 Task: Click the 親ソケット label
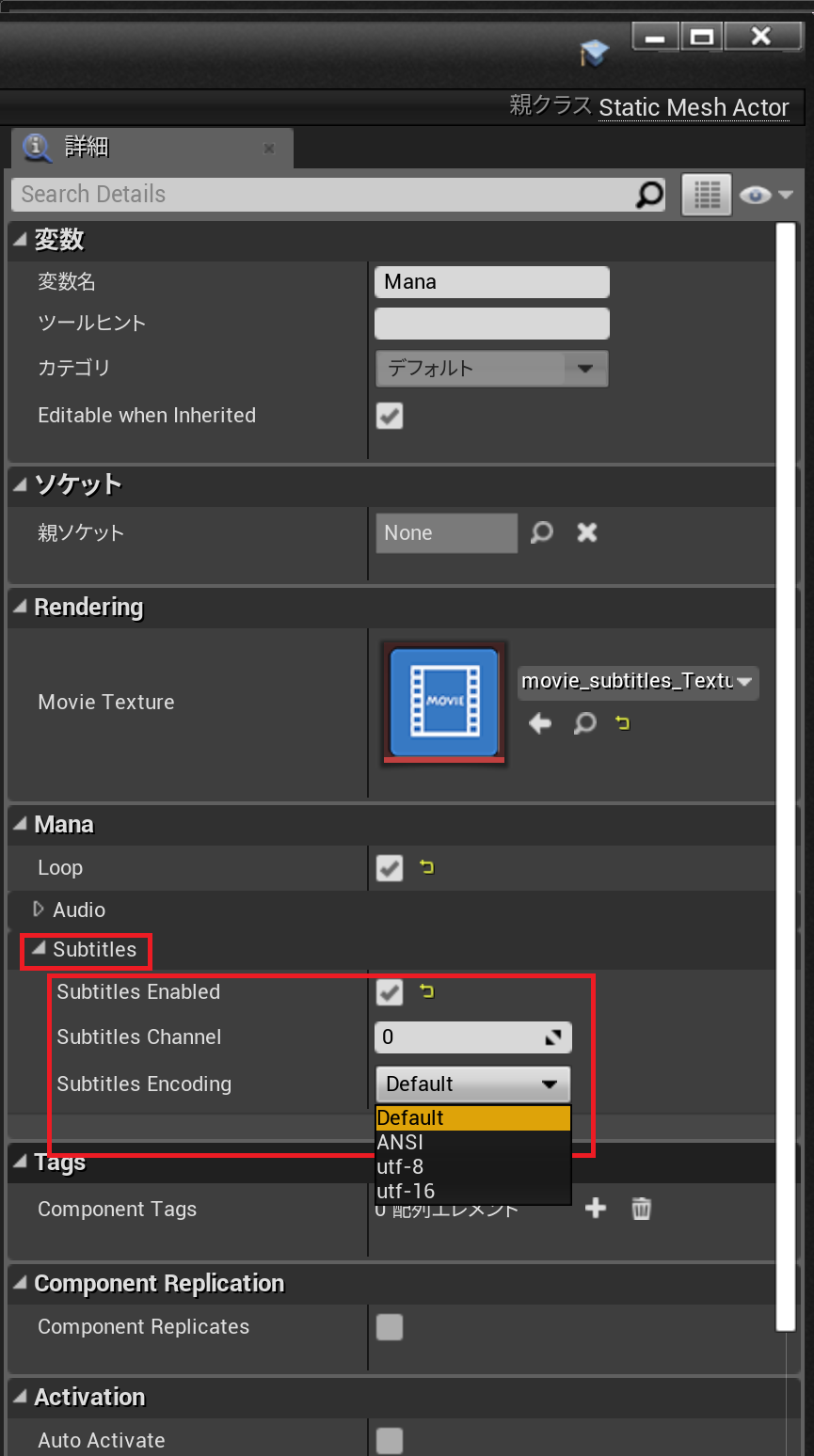click(x=81, y=532)
